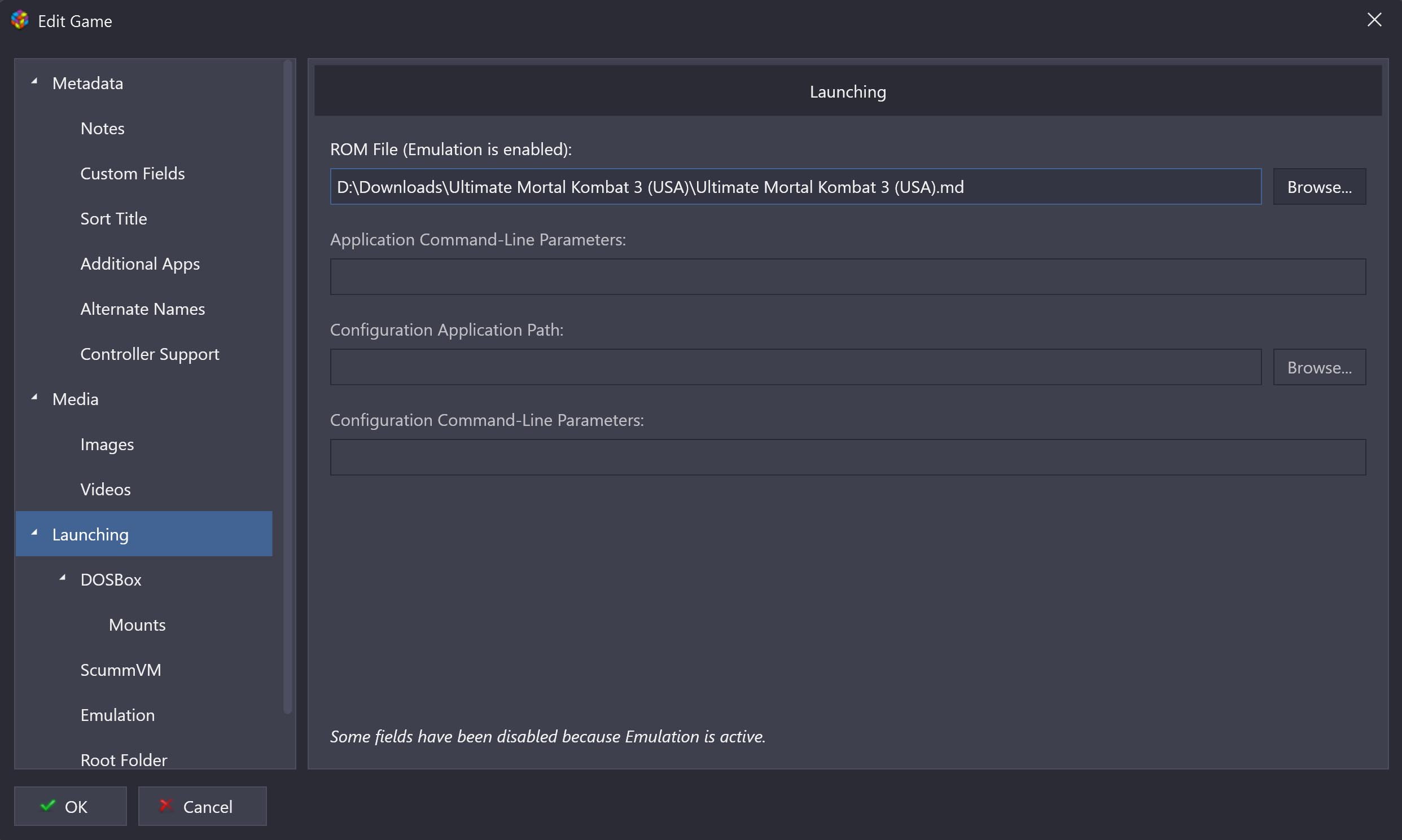Select the Launching item in sidebar
The width and height of the screenshot is (1402, 840).
pos(144,534)
